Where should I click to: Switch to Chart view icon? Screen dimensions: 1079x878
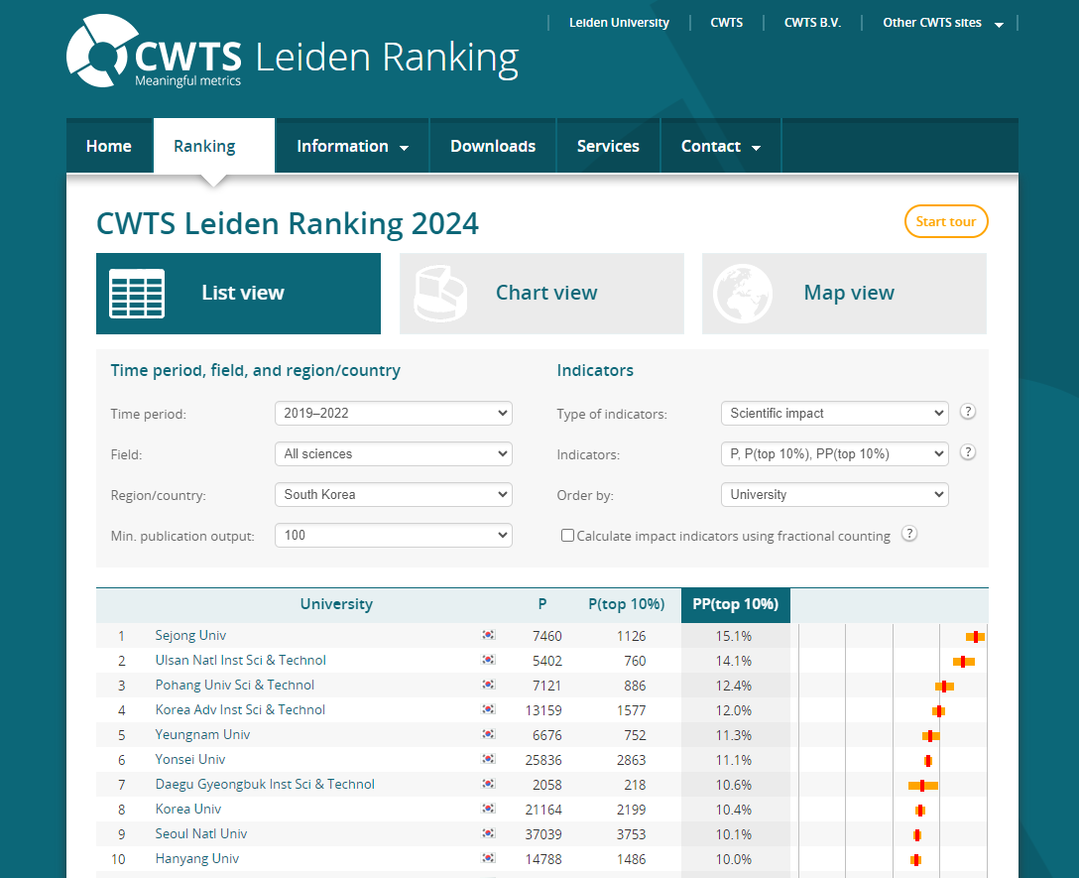click(440, 294)
